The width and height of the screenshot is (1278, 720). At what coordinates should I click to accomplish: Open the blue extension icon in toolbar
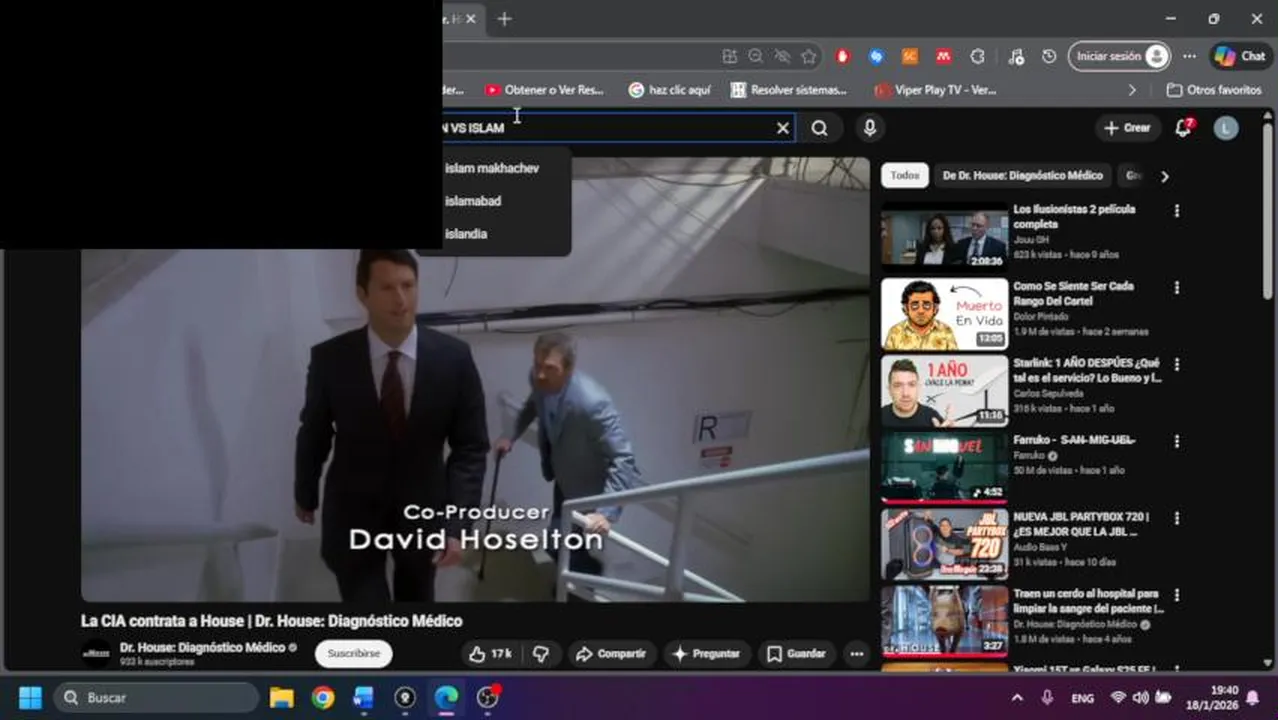[x=876, y=57]
